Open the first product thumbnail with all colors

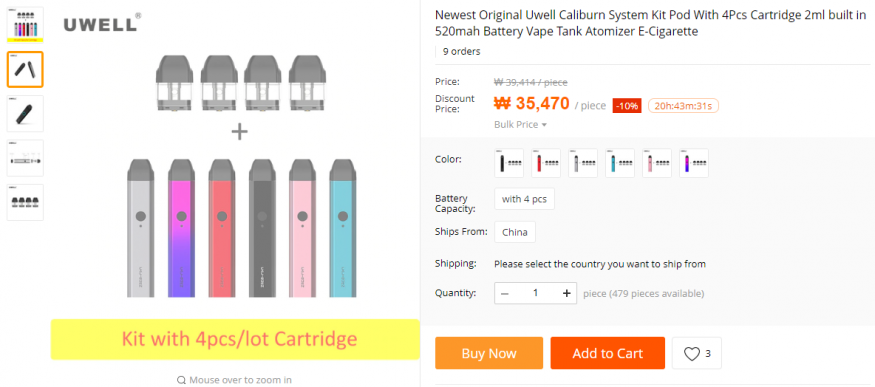25,25
